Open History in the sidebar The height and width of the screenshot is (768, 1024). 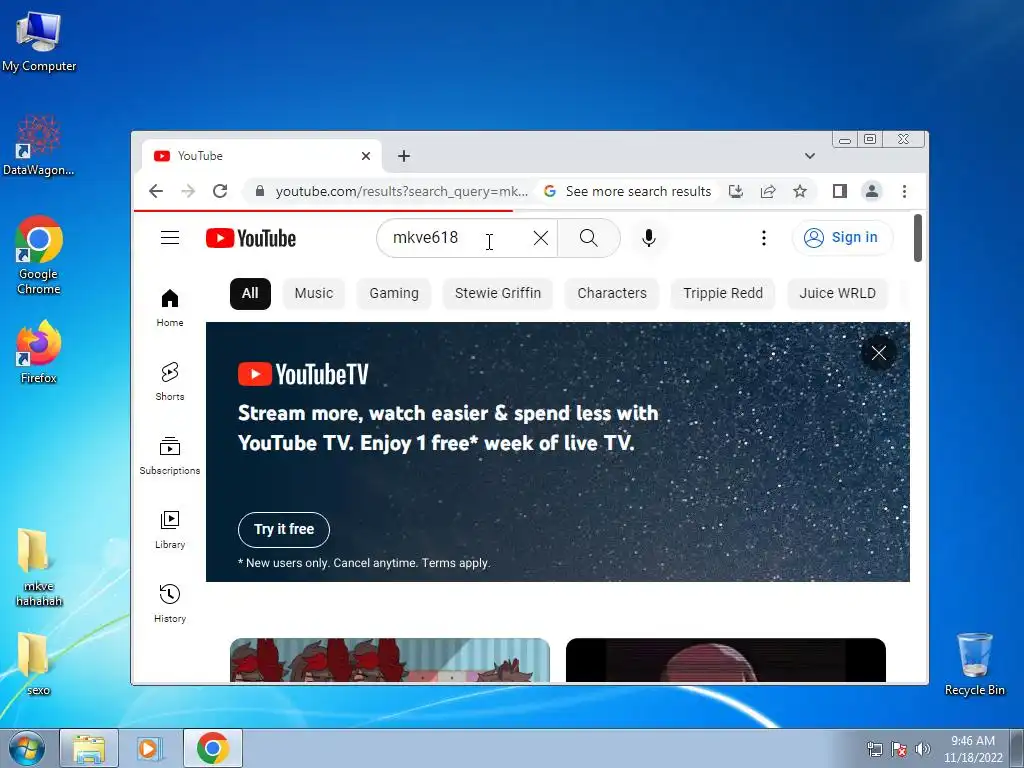click(170, 603)
